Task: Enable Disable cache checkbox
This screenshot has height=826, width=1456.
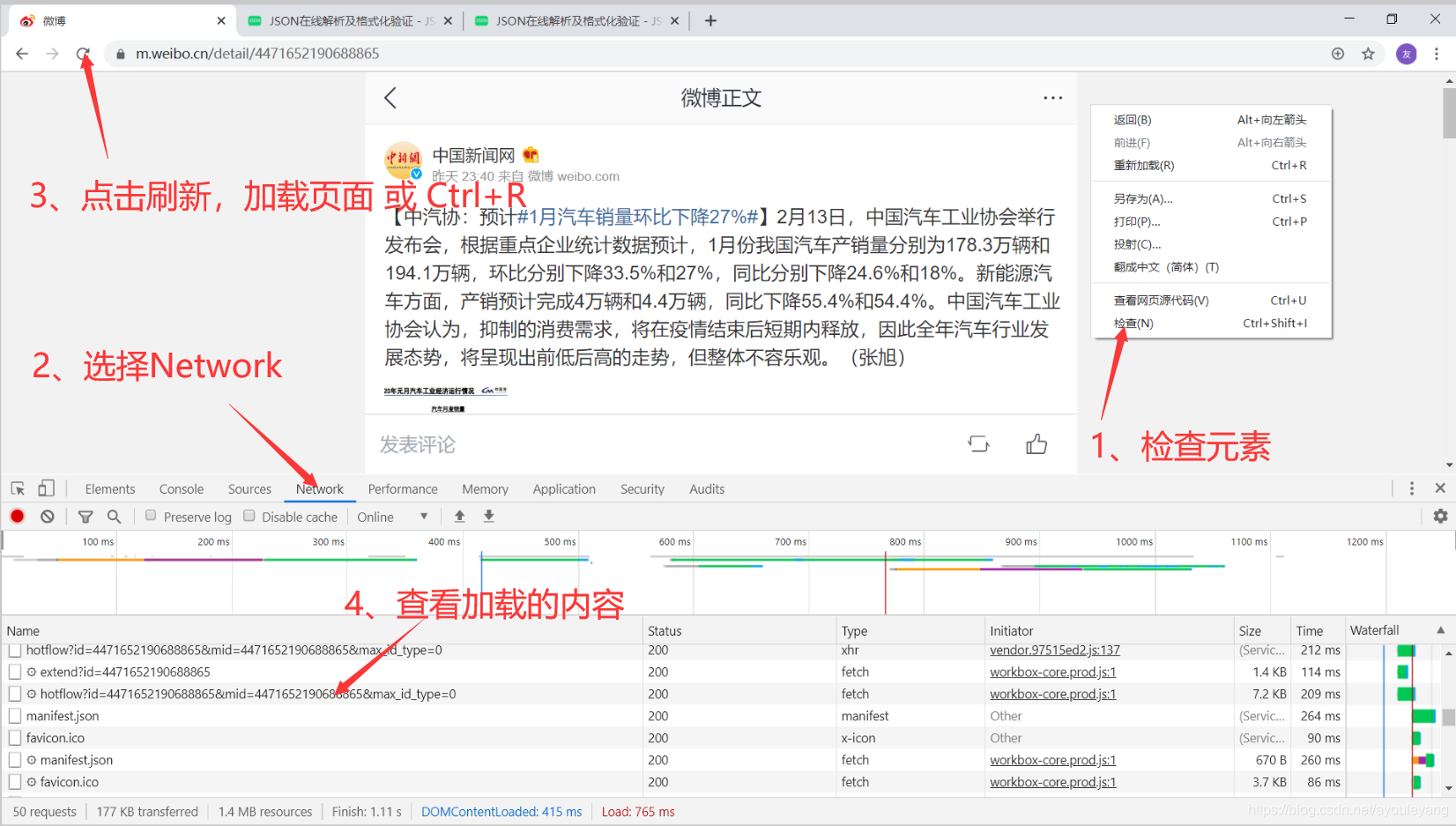Action: [249, 516]
